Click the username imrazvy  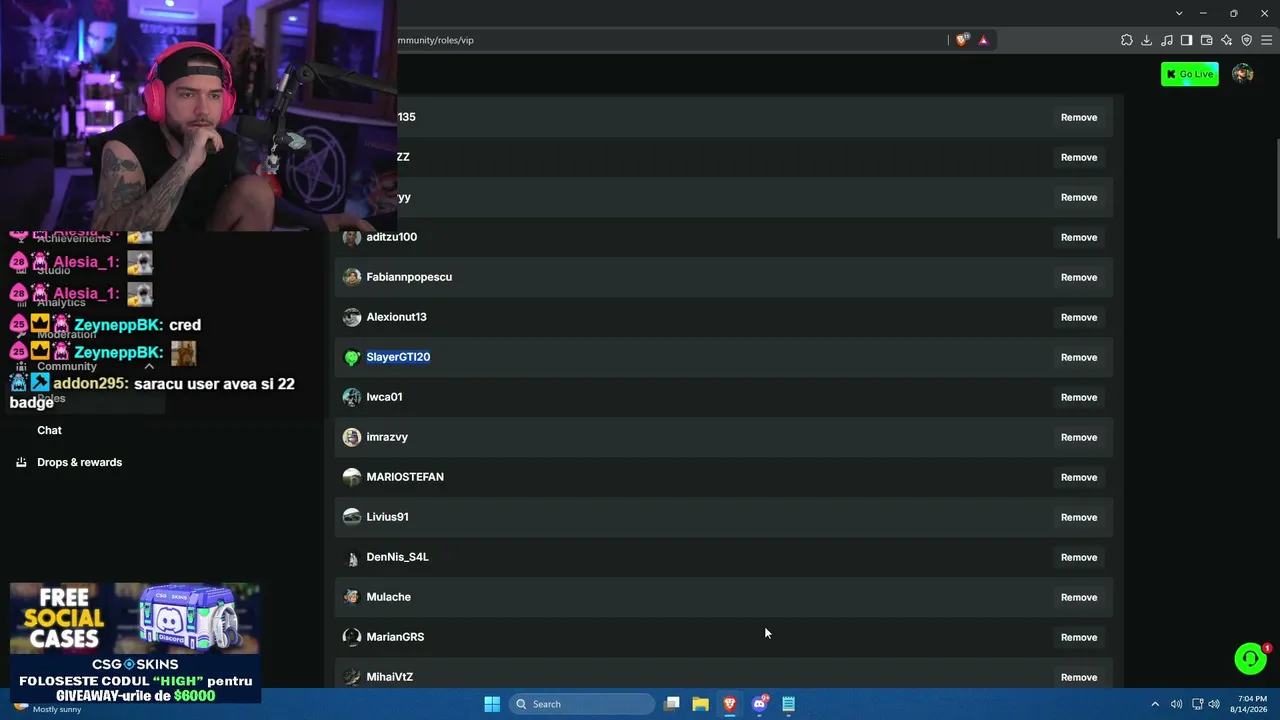[387, 437]
